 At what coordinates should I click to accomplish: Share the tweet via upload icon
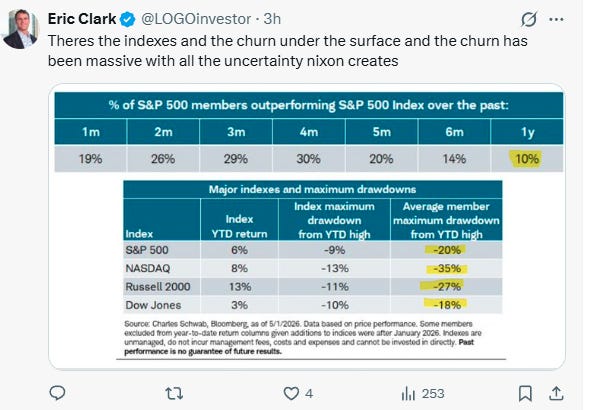pos(556,393)
